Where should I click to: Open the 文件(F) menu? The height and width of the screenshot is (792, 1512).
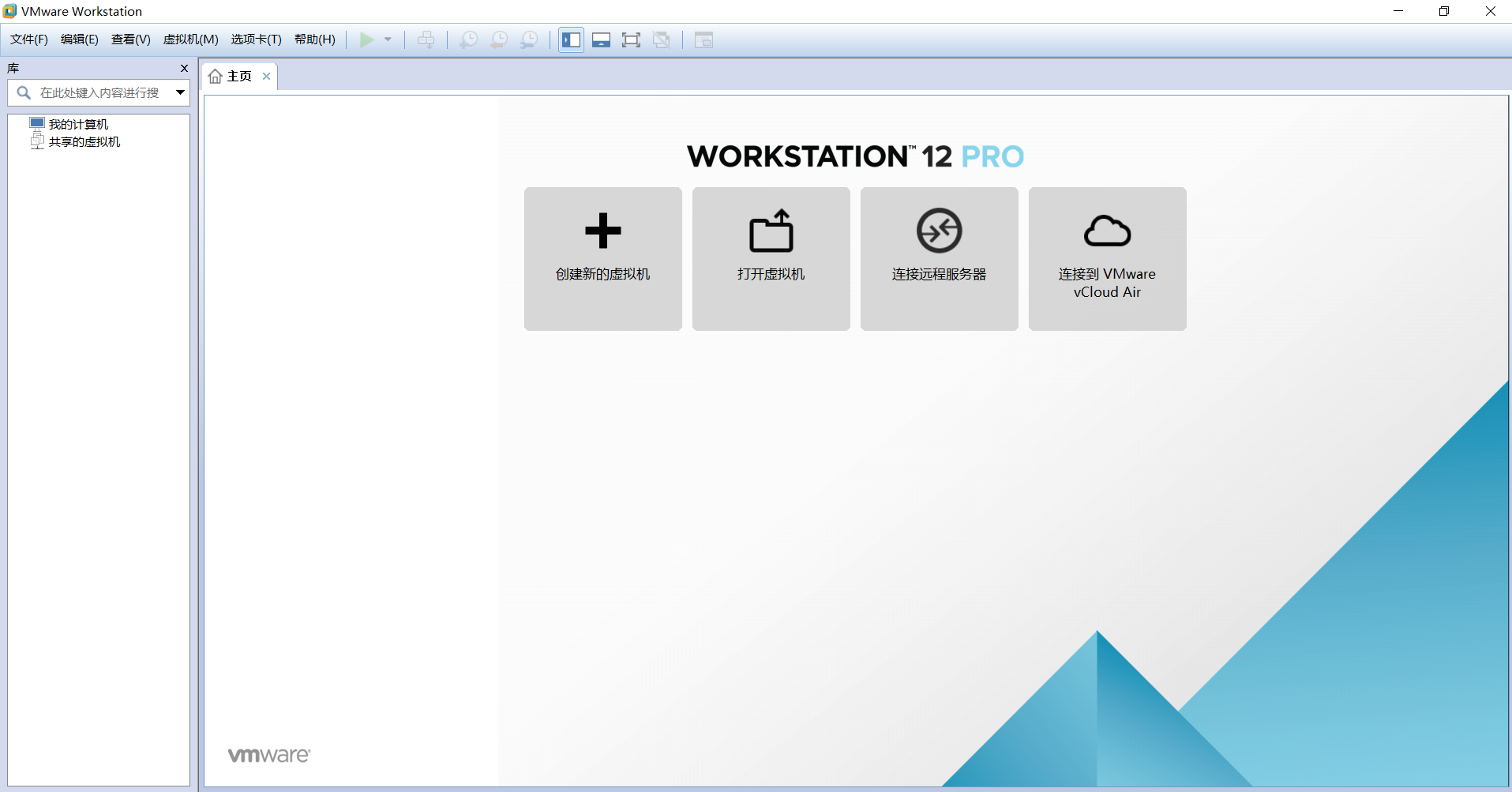[29, 39]
